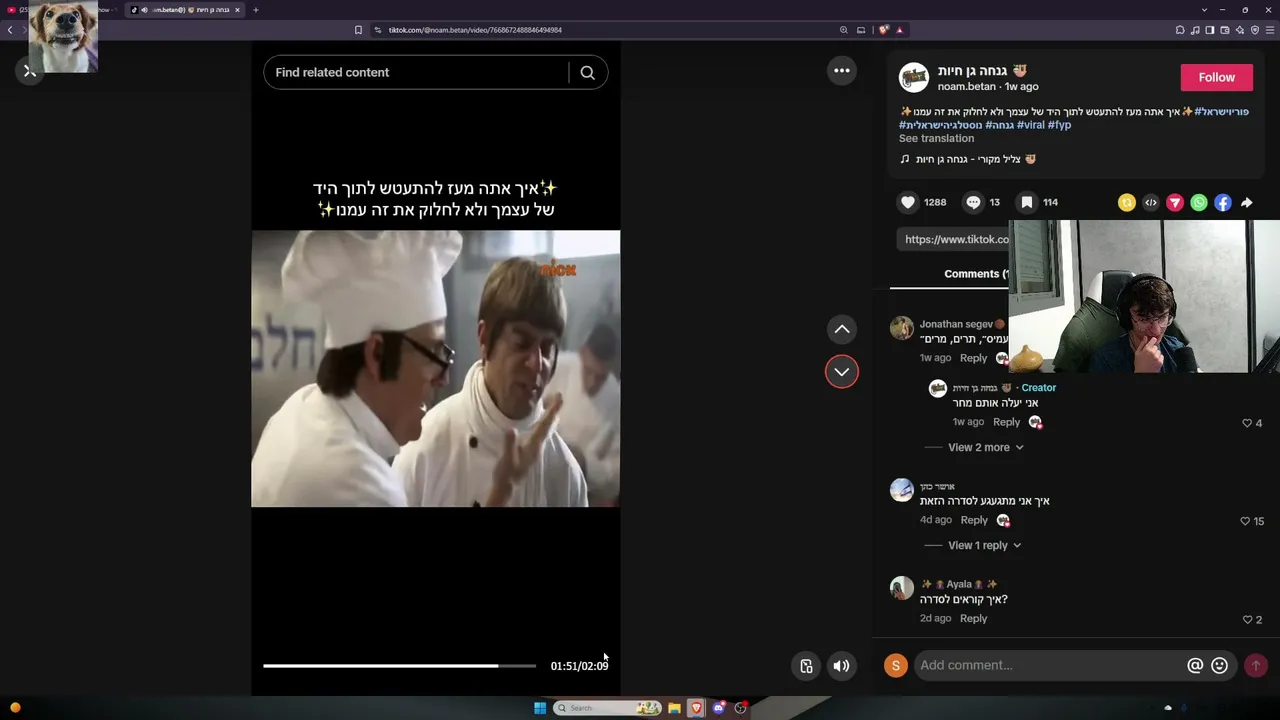Close the video viewer with the X
1280x720 pixels.
30,70
